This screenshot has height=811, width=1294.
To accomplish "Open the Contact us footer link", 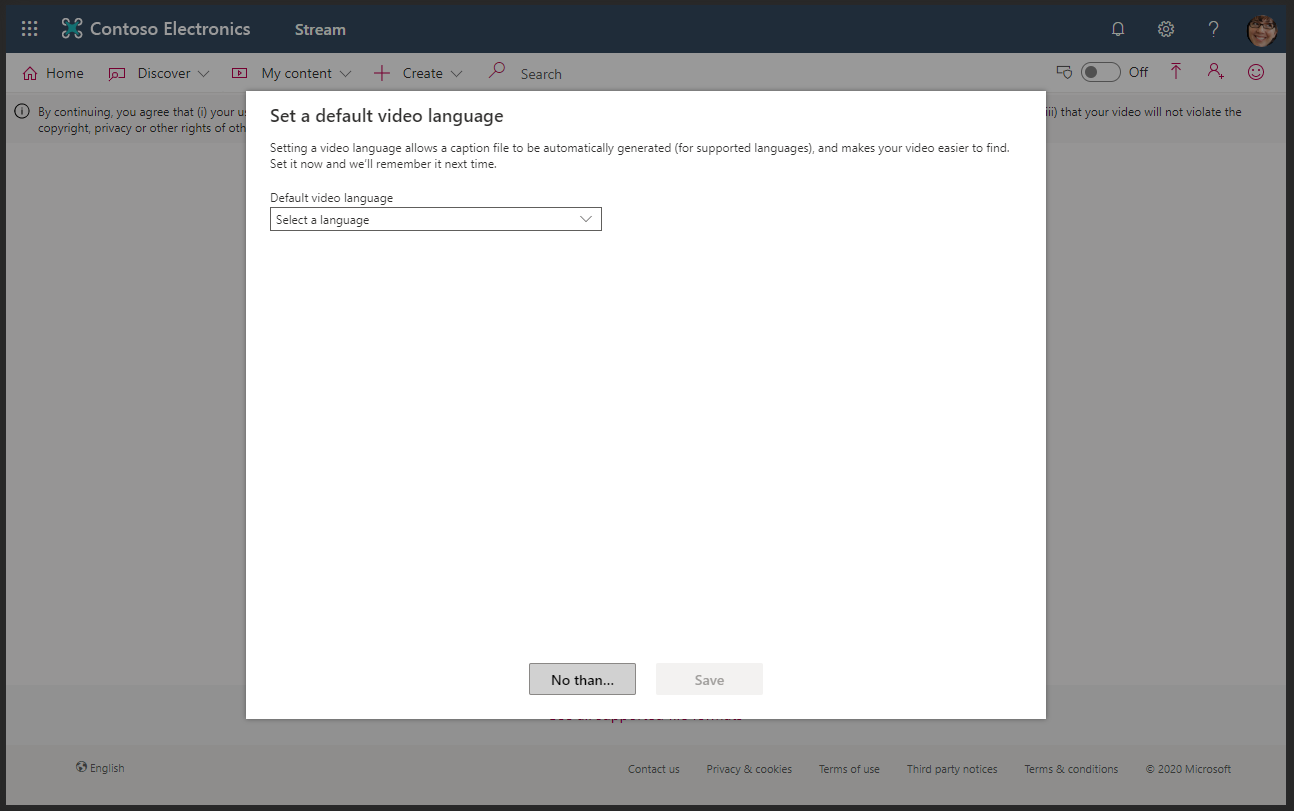I will pyautogui.click(x=654, y=769).
